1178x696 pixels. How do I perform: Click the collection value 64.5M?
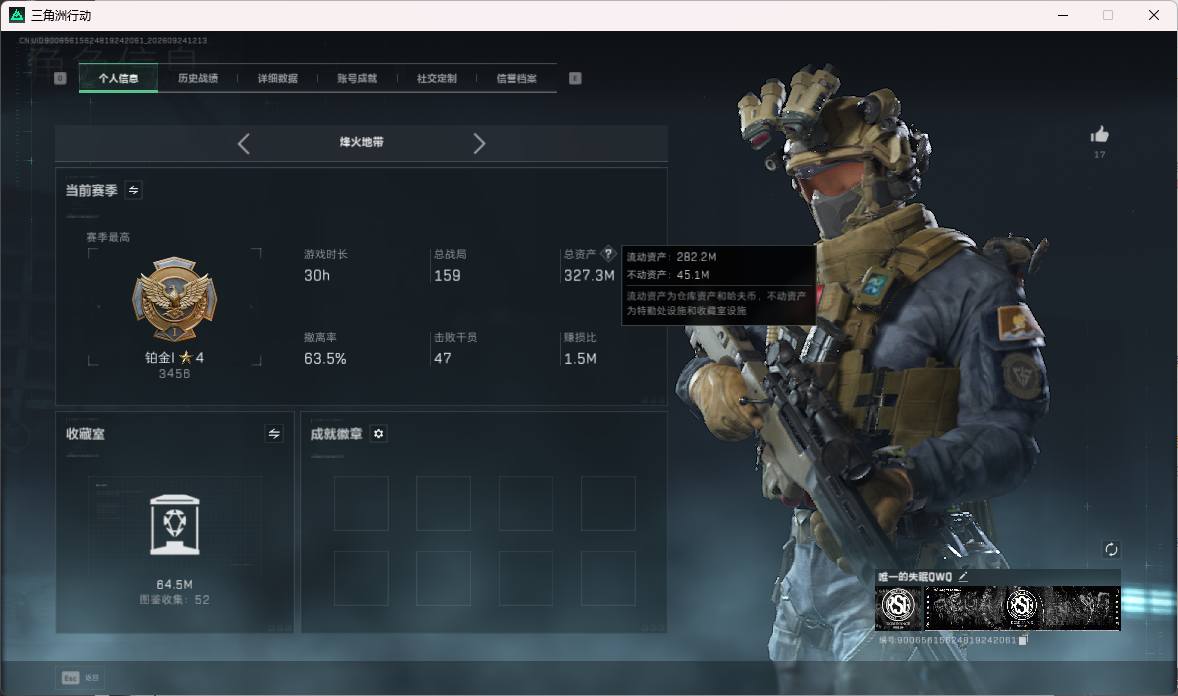[174, 584]
